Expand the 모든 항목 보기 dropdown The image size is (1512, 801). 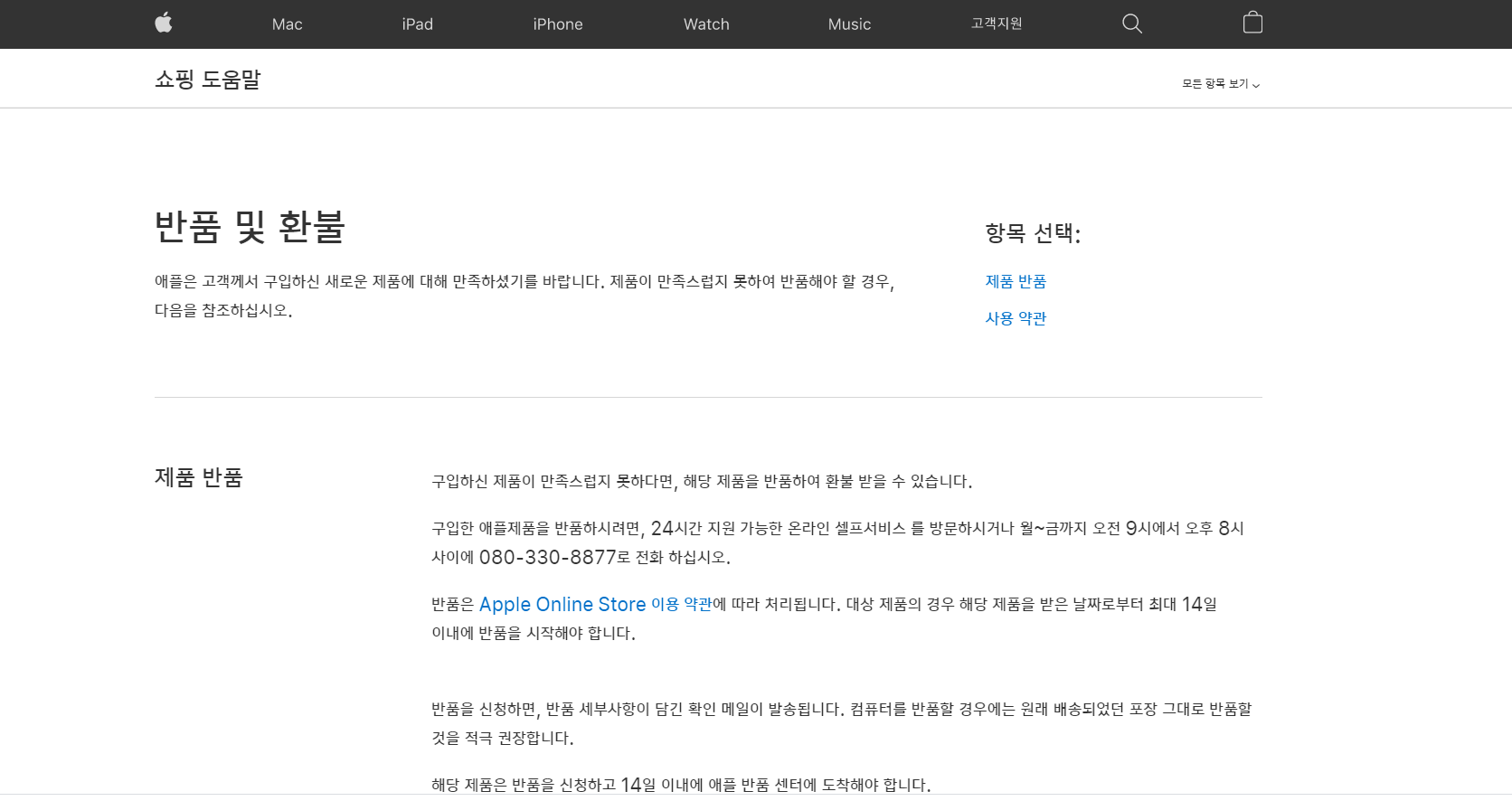point(1221,84)
